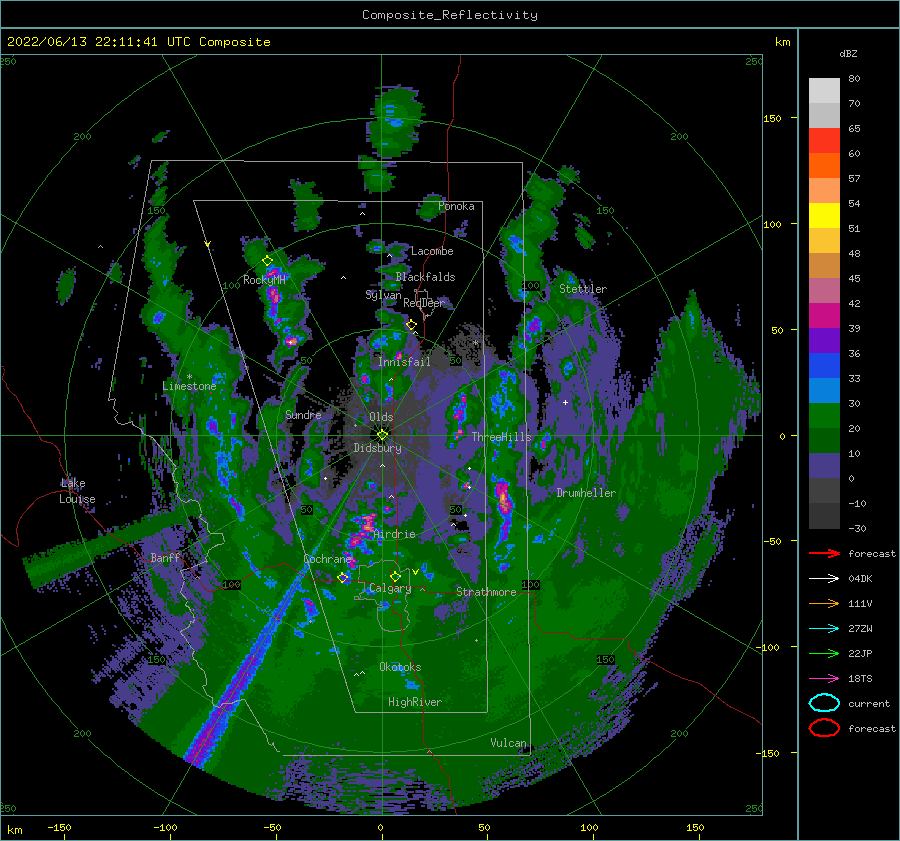The image size is (900, 841).
Task: Click the Olds label near radar center
Action: (x=381, y=417)
